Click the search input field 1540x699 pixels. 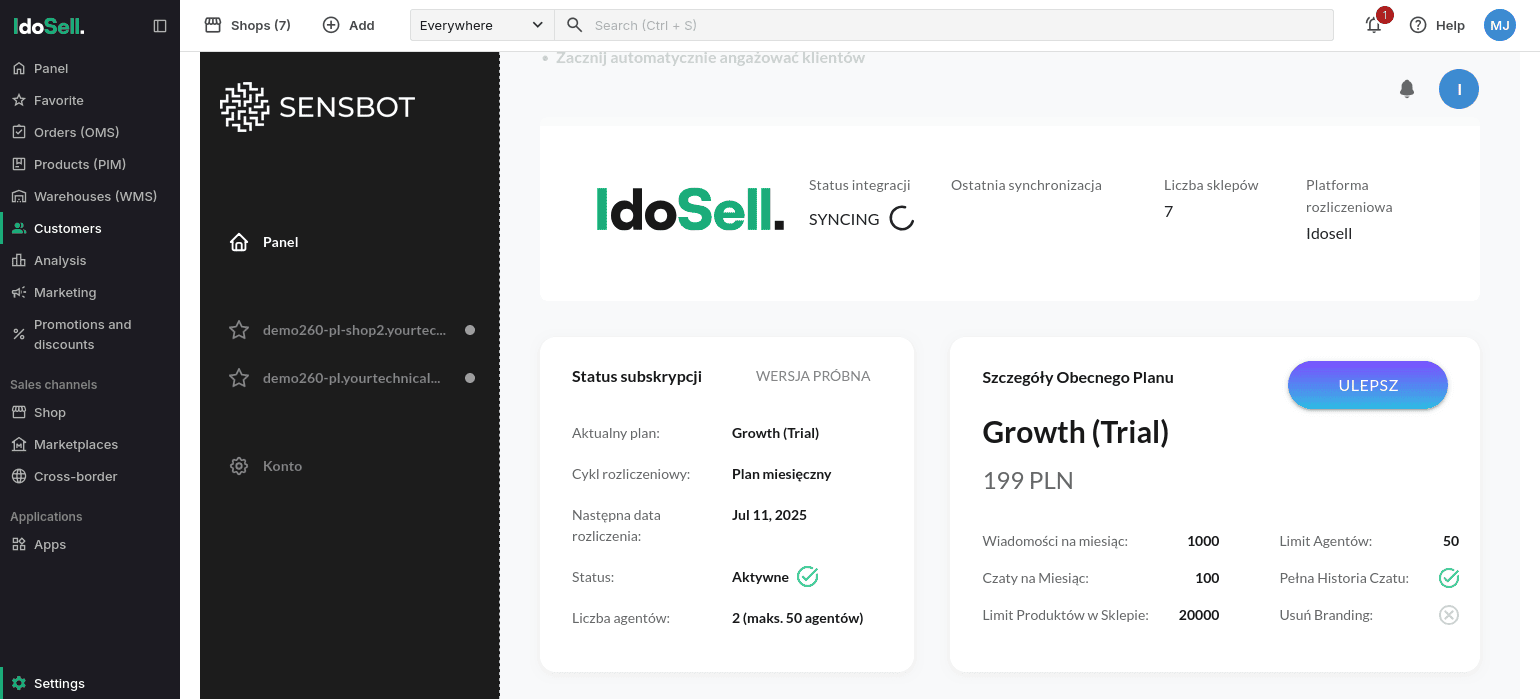coord(950,25)
